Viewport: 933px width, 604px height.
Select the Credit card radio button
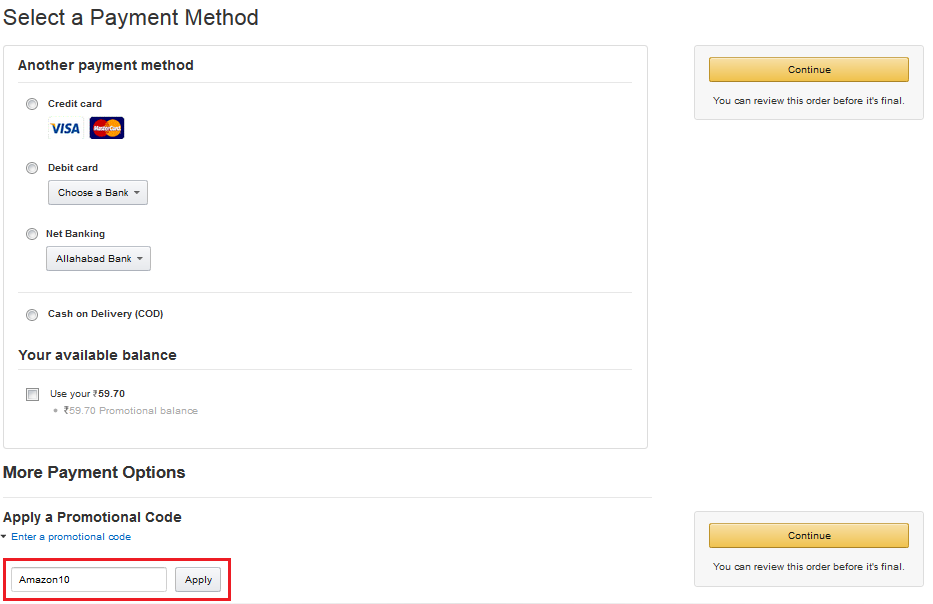[x=32, y=104]
